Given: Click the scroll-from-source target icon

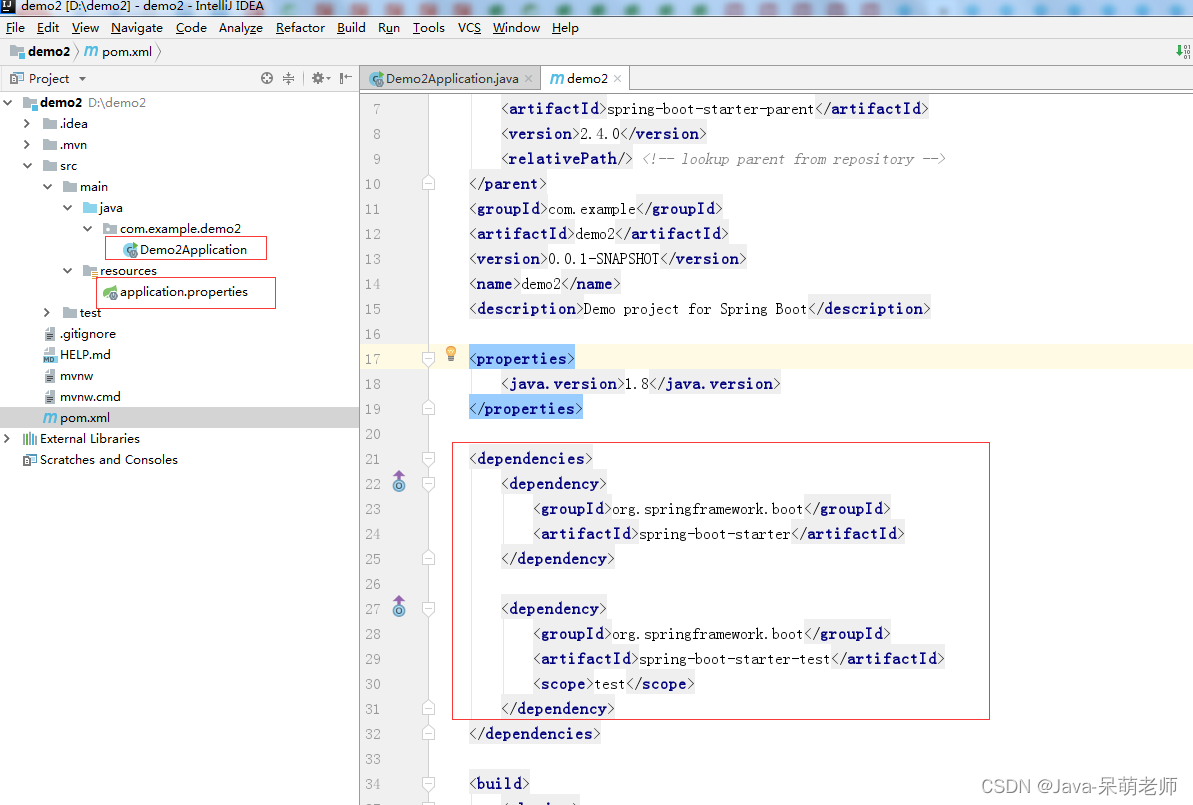Looking at the screenshot, I should tap(266, 78).
